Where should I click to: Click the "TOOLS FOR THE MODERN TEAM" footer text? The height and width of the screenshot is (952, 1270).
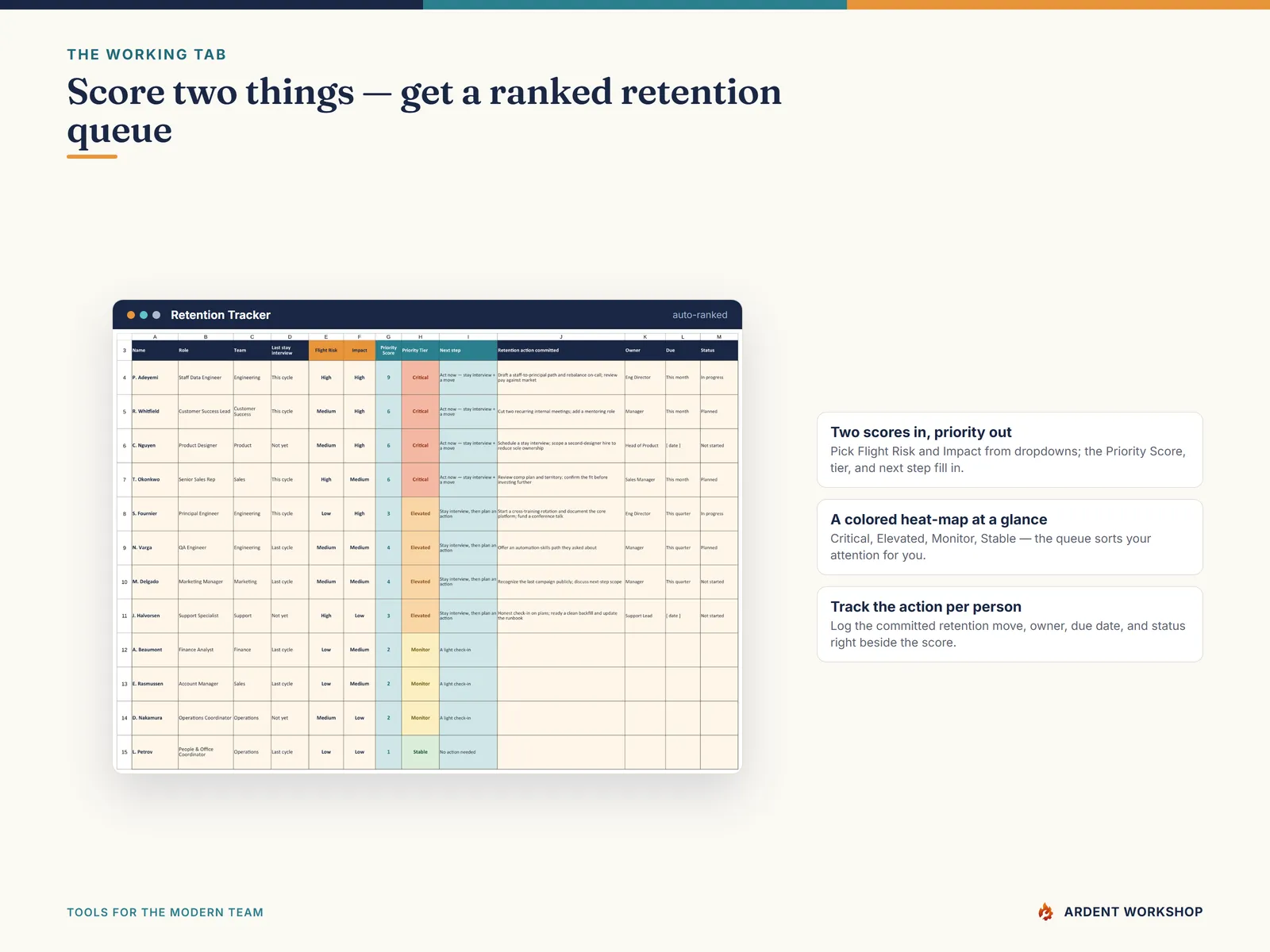click(x=165, y=912)
